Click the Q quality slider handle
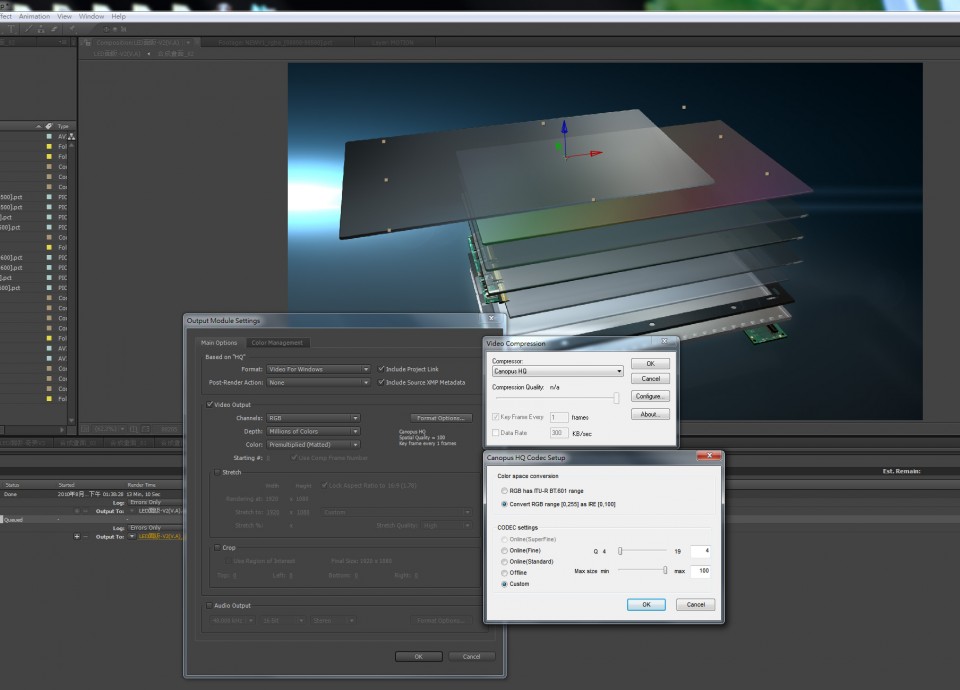 [x=619, y=550]
